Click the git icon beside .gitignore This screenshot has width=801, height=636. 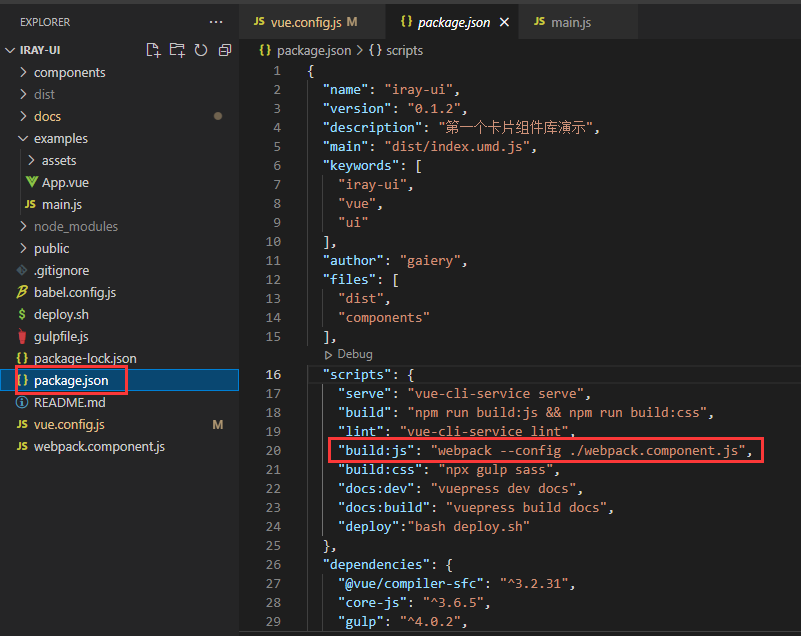tap(22, 270)
